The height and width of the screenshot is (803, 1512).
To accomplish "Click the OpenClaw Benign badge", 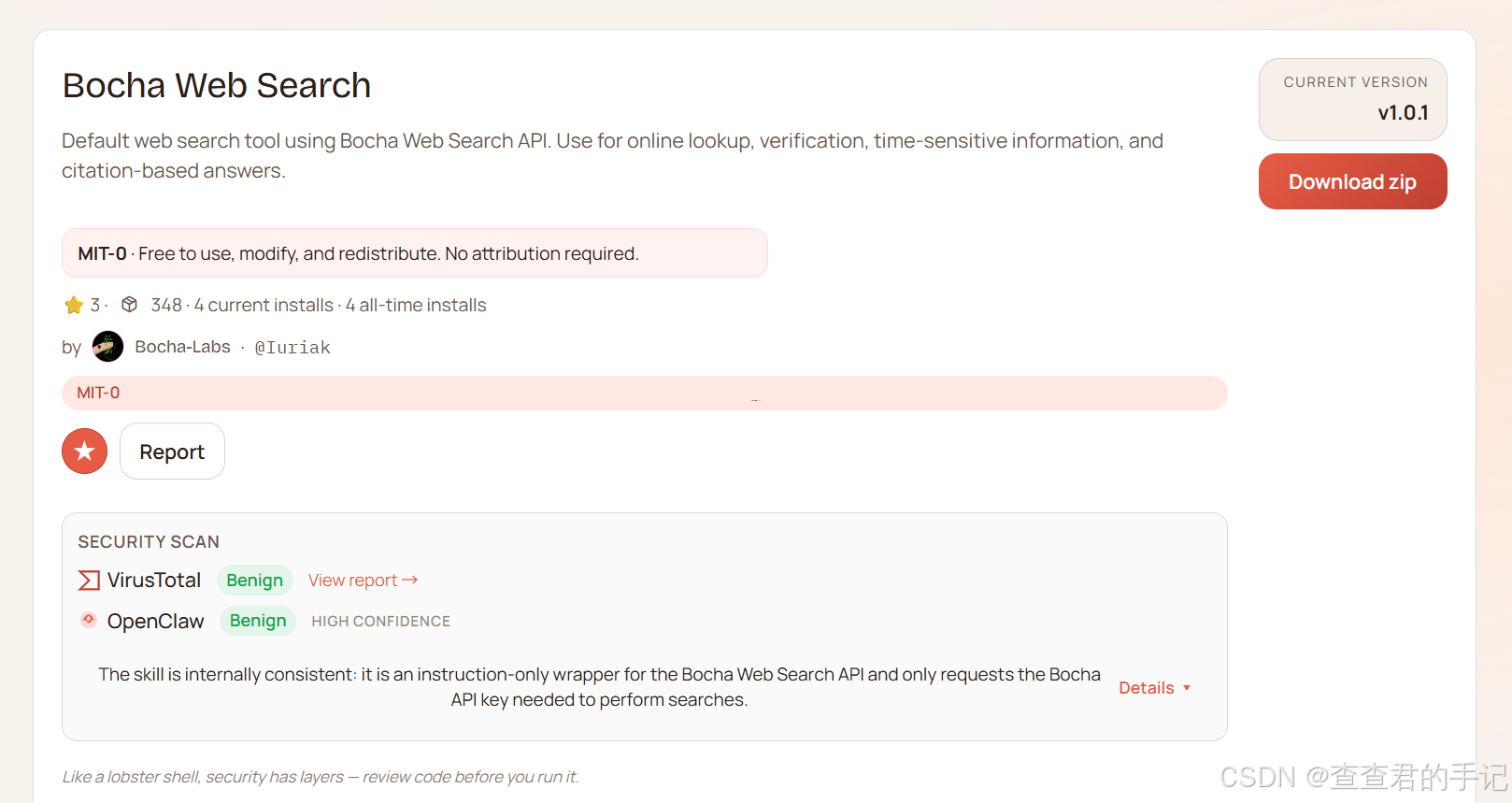I will [x=258, y=621].
